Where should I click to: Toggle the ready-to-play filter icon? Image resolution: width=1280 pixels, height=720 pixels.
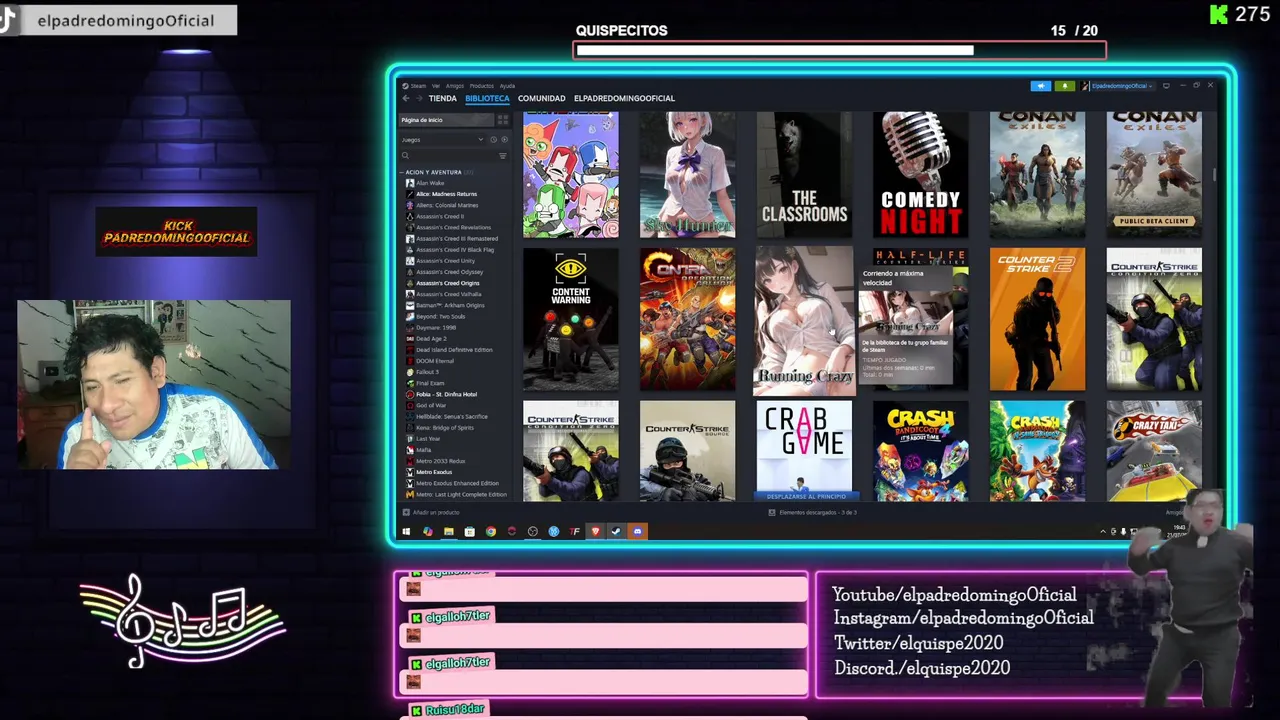504,140
